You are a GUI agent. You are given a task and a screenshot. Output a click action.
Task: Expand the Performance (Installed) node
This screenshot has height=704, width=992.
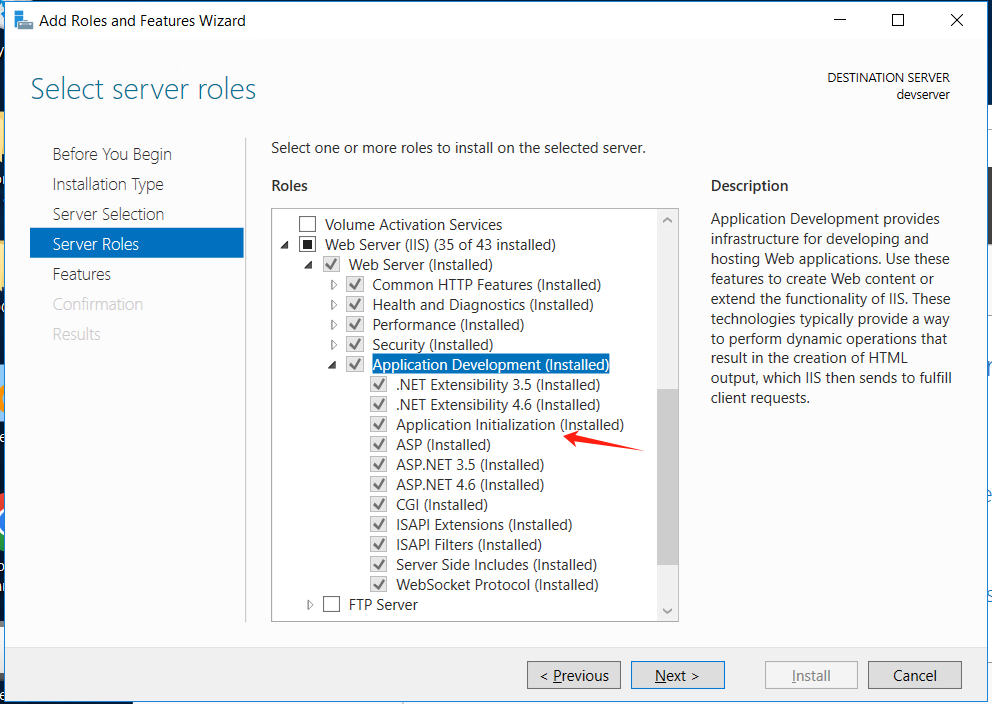[x=333, y=324]
